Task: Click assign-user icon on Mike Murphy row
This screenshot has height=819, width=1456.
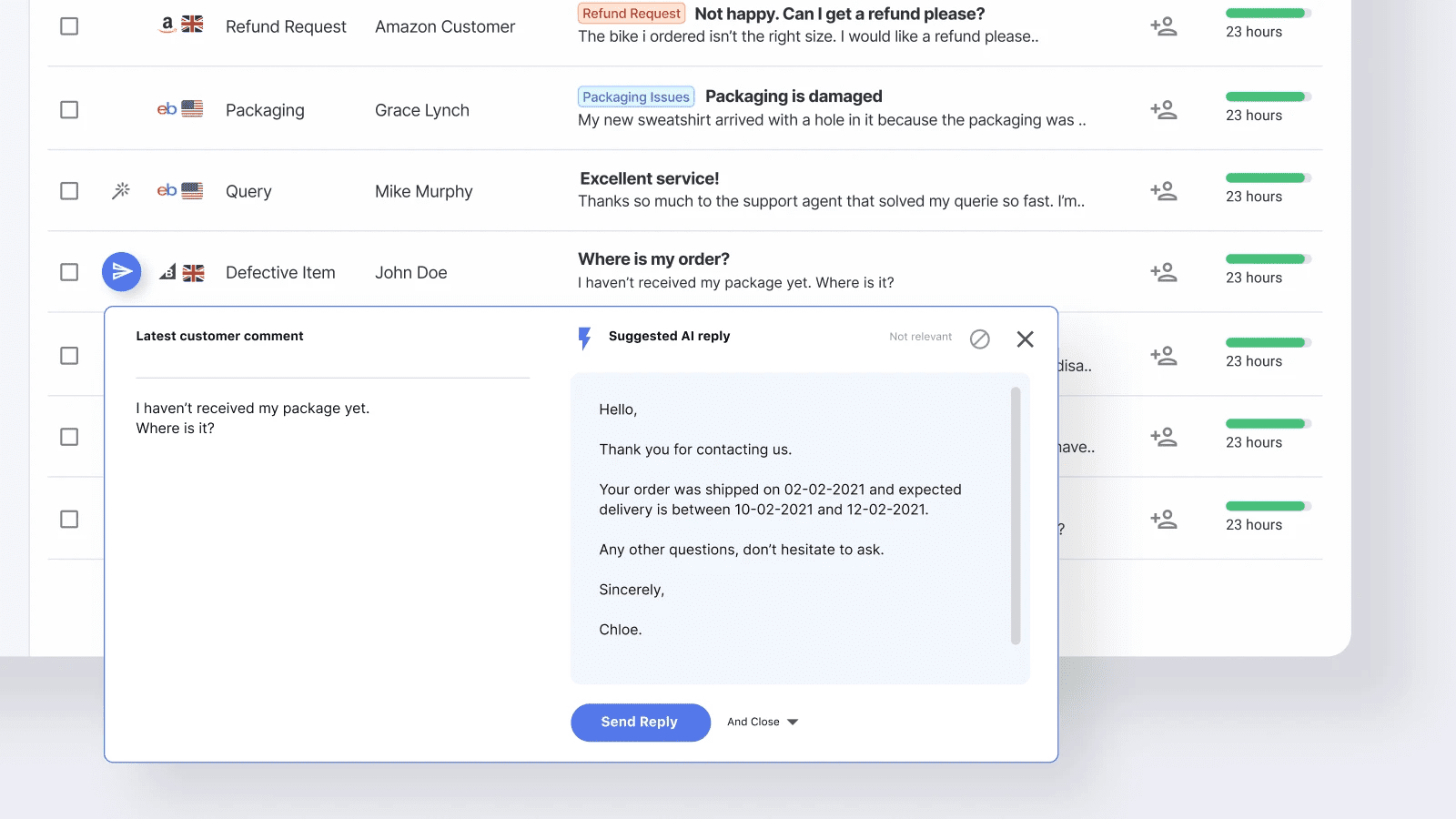Action: tap(1163, 191)
